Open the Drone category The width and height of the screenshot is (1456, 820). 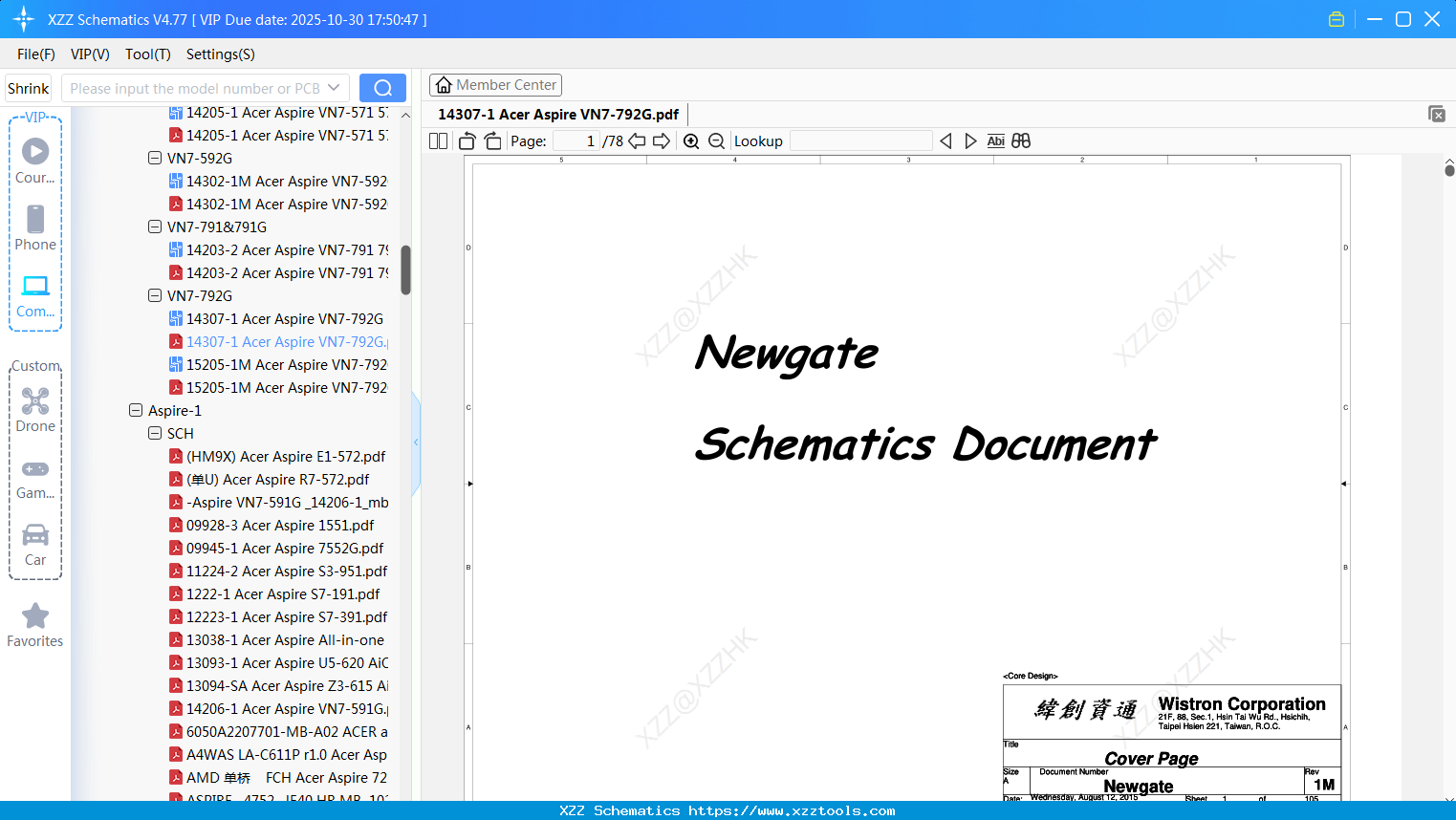point(35,410)
